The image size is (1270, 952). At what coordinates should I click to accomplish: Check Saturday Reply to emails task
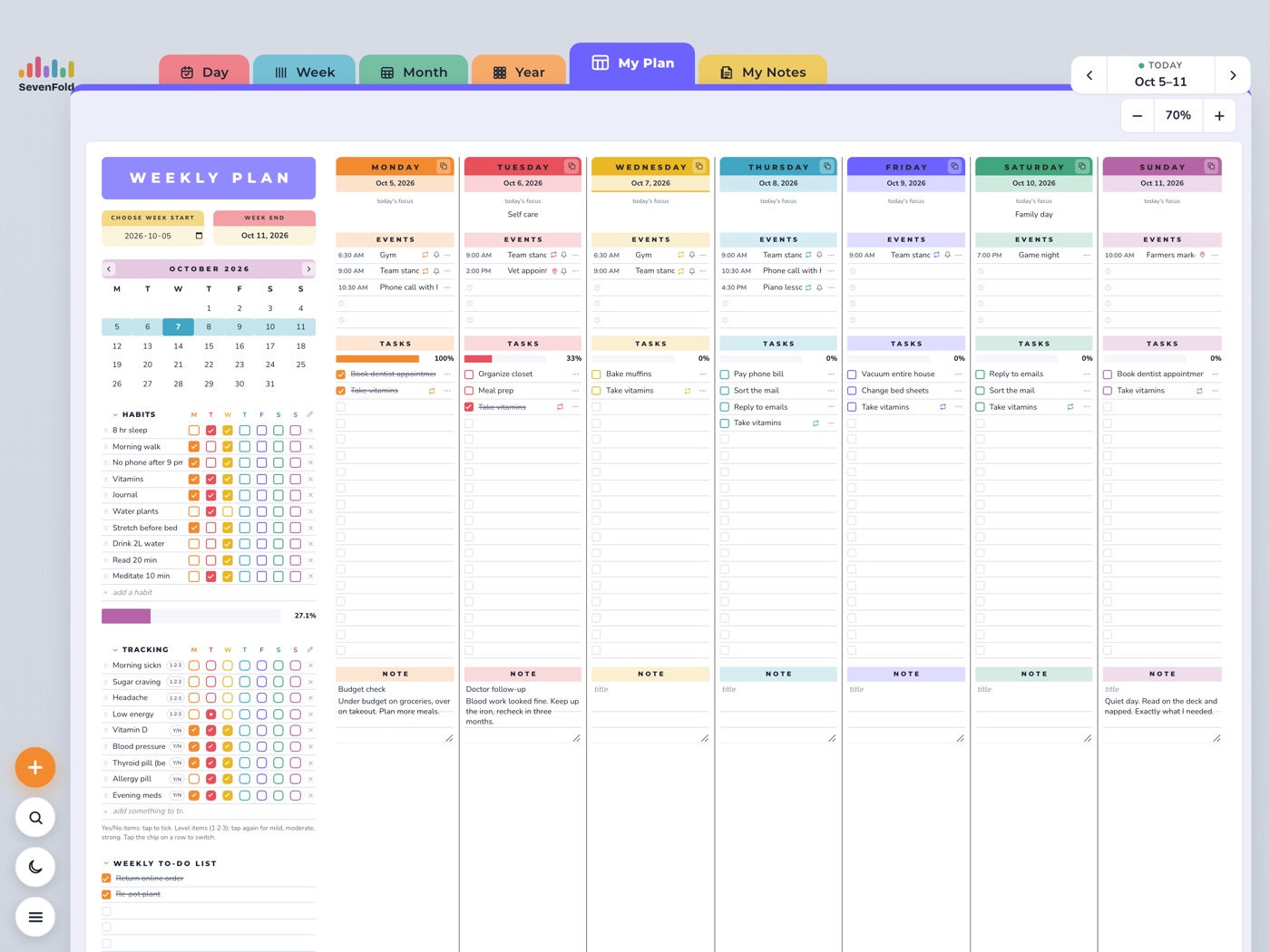[x=980, y=374]
